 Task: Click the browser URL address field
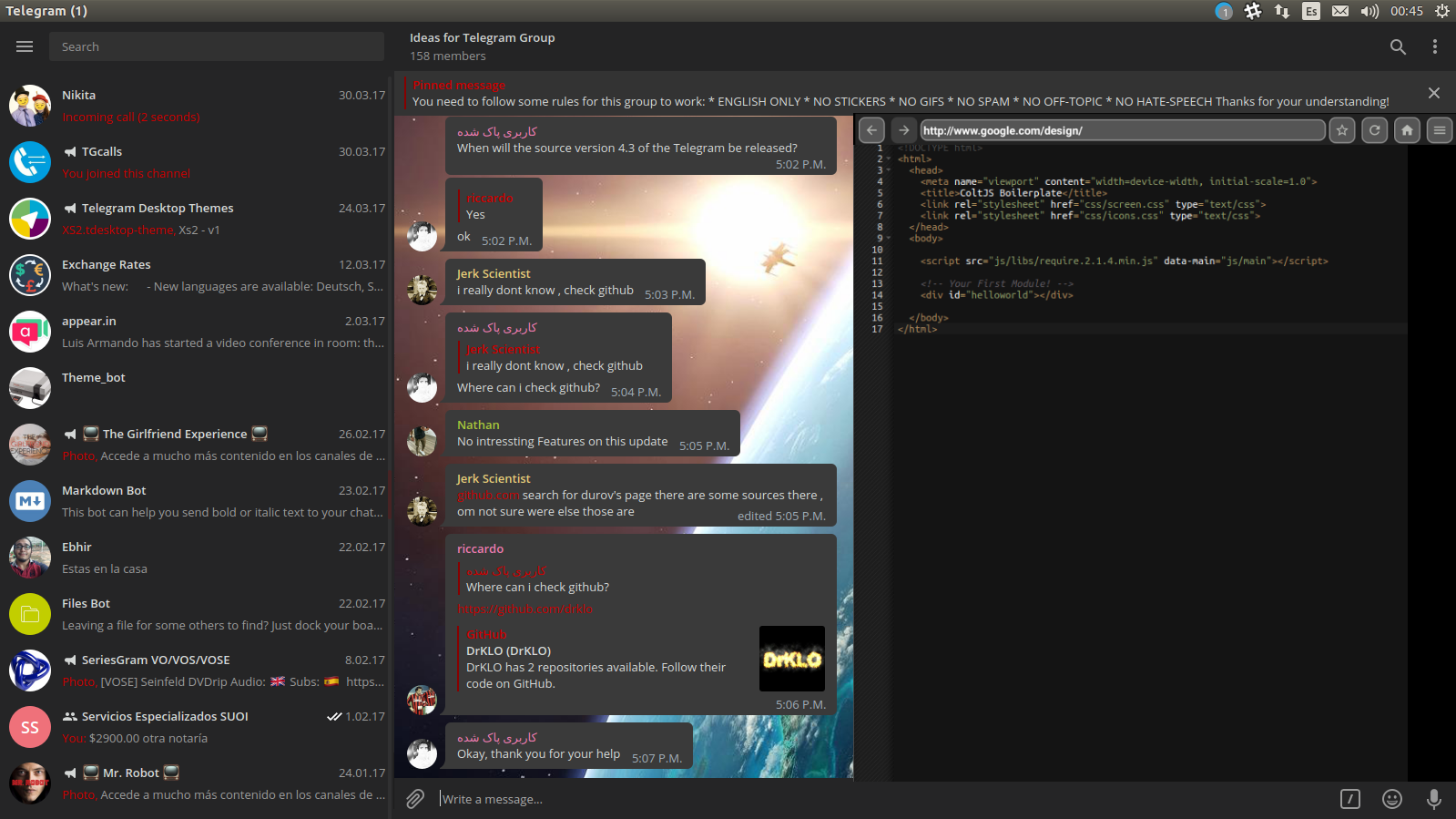tap(1122, 130)
